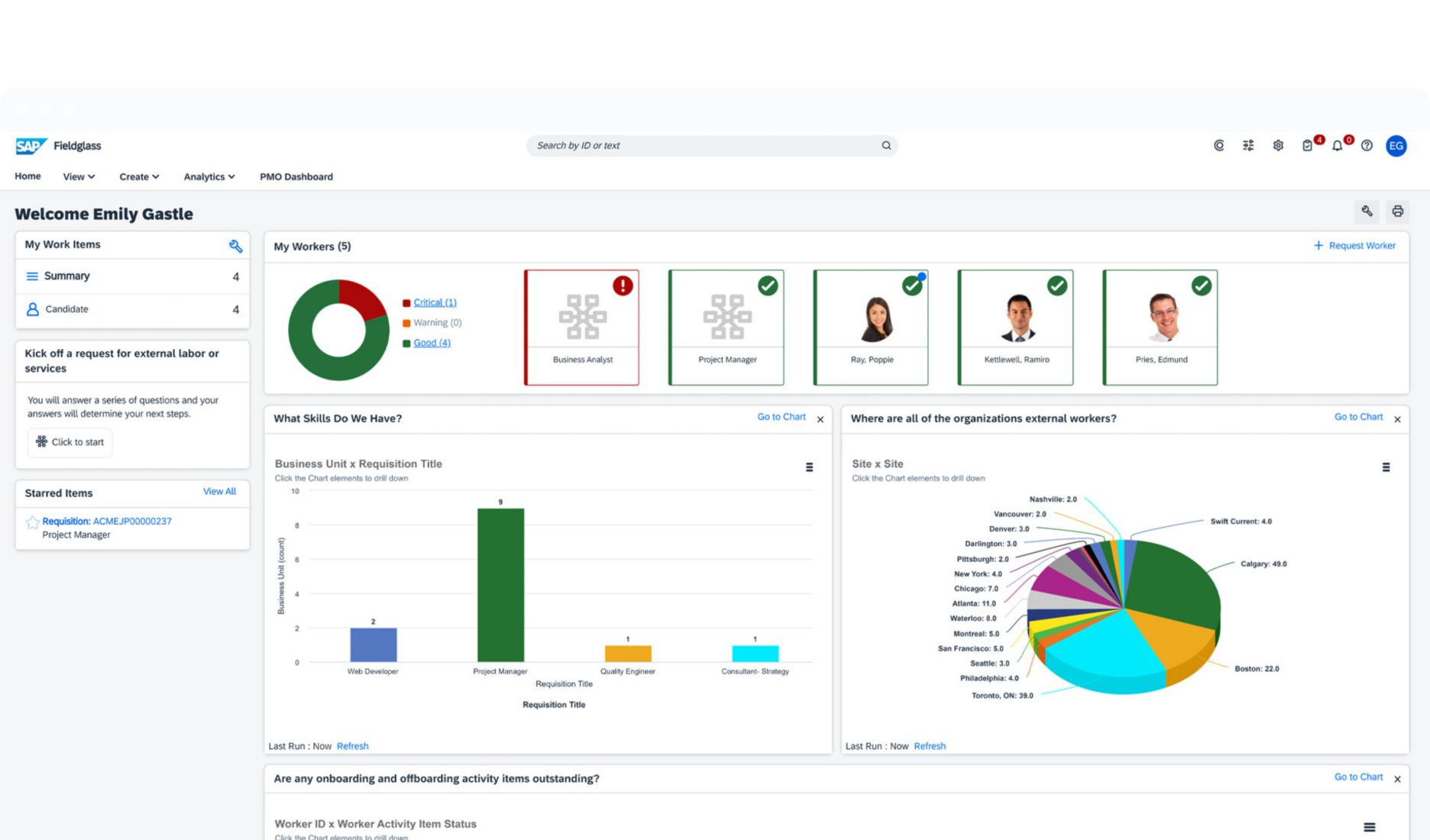Click the Critical (1) legend link
The height and width of the screenshot is (840, 1430).
pos(435,302)
